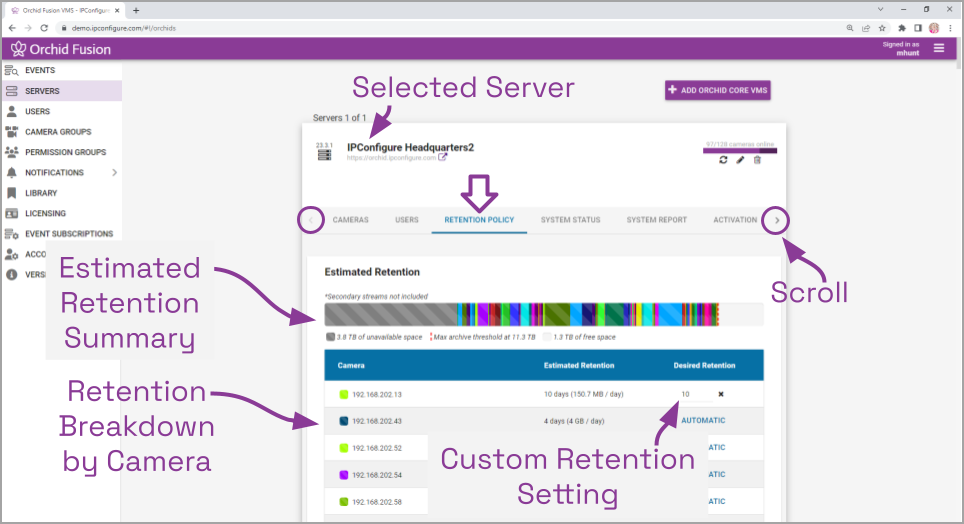This screenshot has width=964, height=524.
Task: Bookmark this page with the star icon
Action: tap(882, 28)
